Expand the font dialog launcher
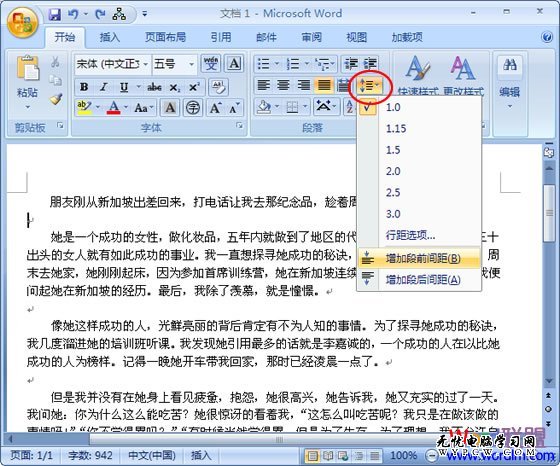 tap(240, 126)
